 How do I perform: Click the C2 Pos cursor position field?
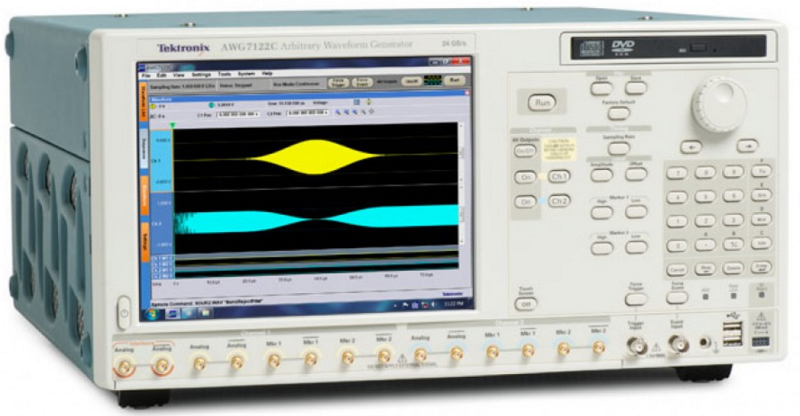[x=309, y=113]
